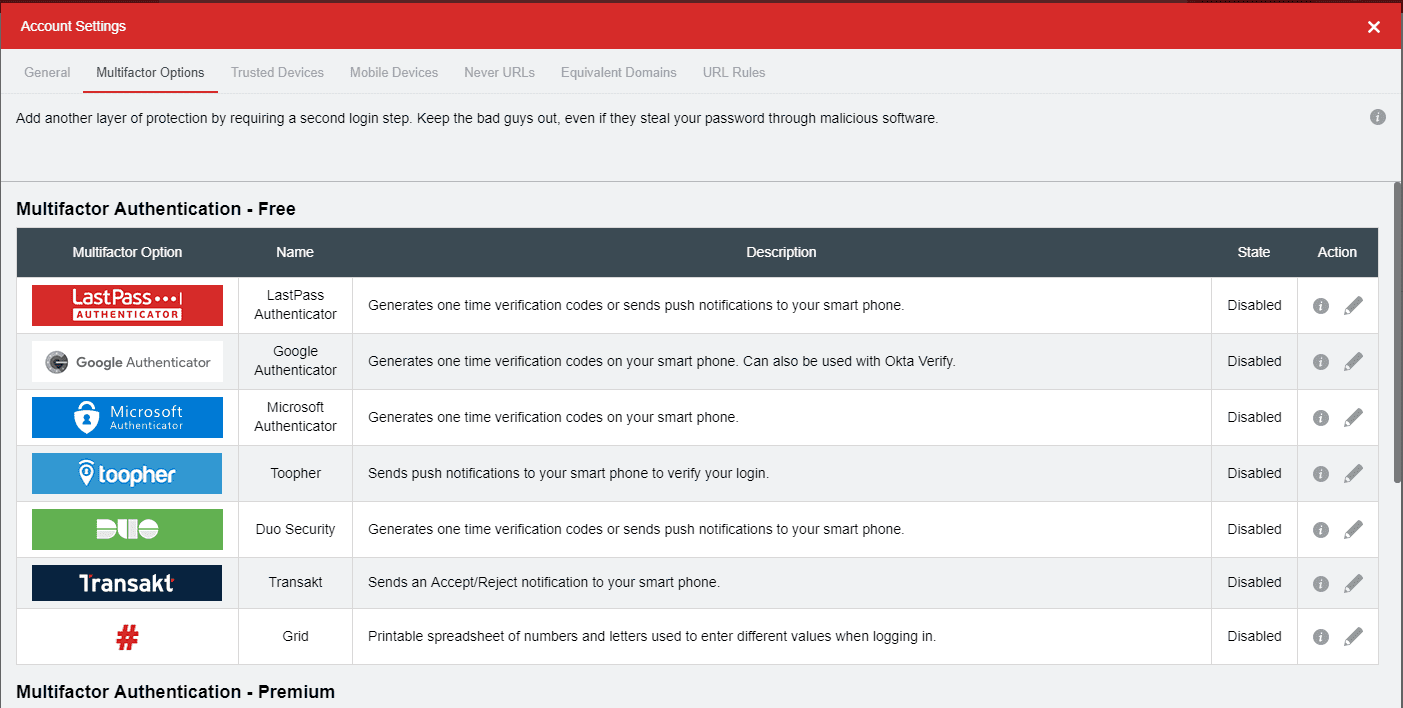This screenshot has width=1403, height=708.
Task: Click the Transakt logo
Action: coord(127,583)
